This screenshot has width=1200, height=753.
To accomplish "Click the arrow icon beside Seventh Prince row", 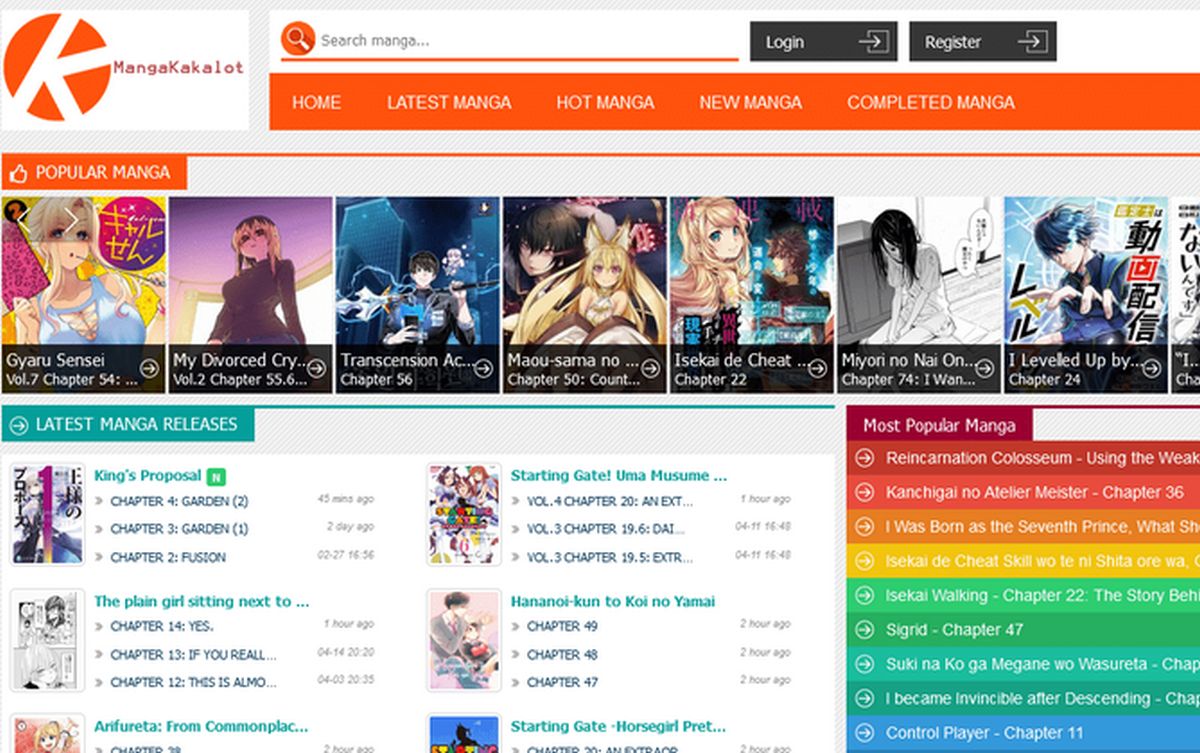I will click(866, 527).
